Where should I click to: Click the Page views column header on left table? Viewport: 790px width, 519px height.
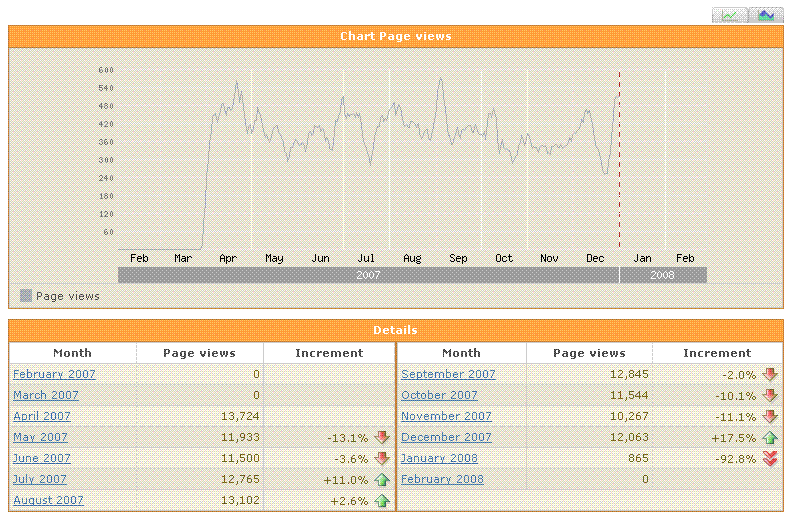tap(200, 353)
